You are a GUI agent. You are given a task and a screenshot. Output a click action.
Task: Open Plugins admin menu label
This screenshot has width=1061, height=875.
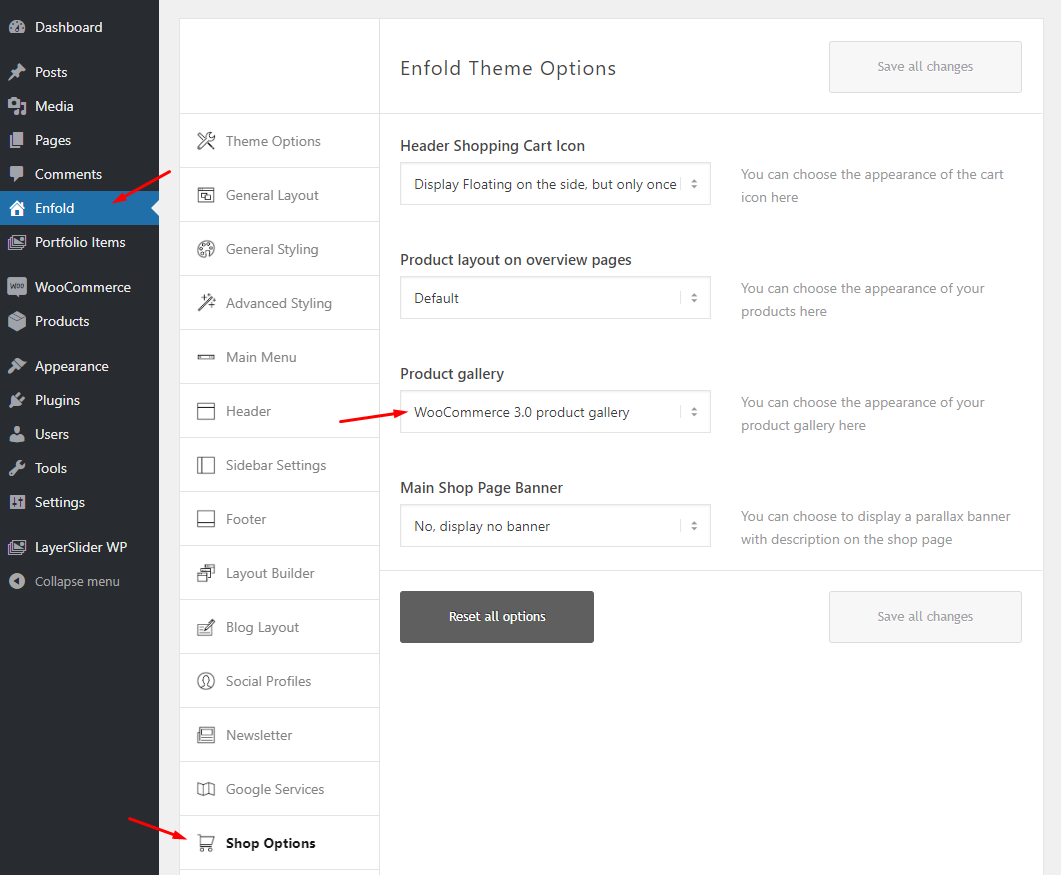click(58, 400)
